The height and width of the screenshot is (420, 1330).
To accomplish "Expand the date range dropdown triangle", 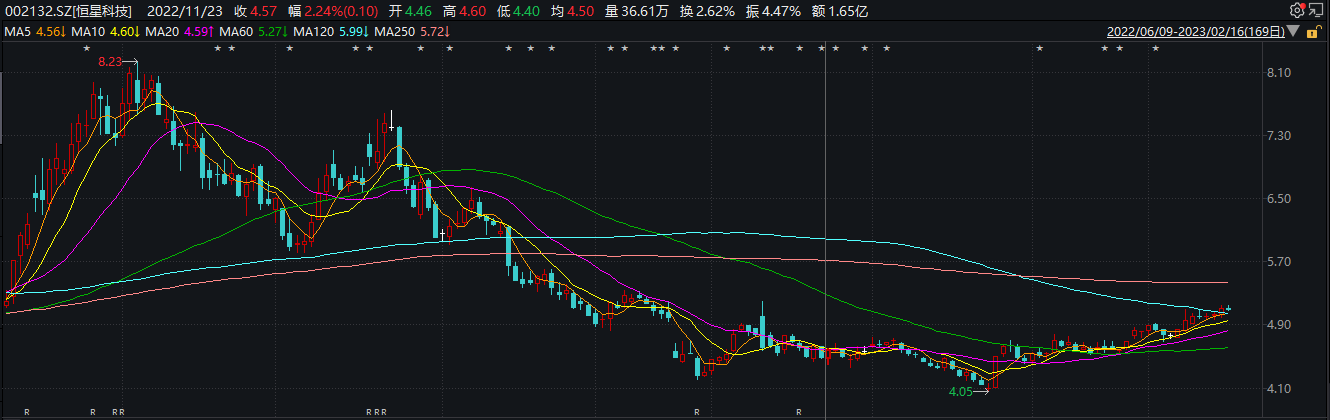I will click(1294, 32).
